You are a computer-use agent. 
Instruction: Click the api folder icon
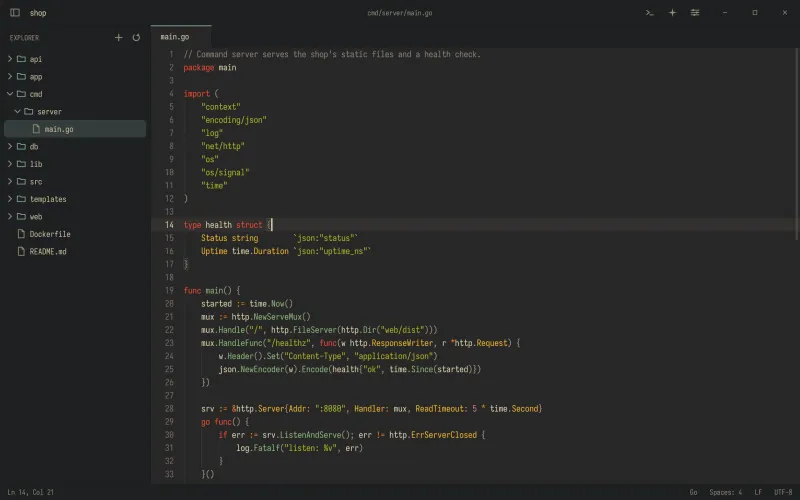click(21, 59)
